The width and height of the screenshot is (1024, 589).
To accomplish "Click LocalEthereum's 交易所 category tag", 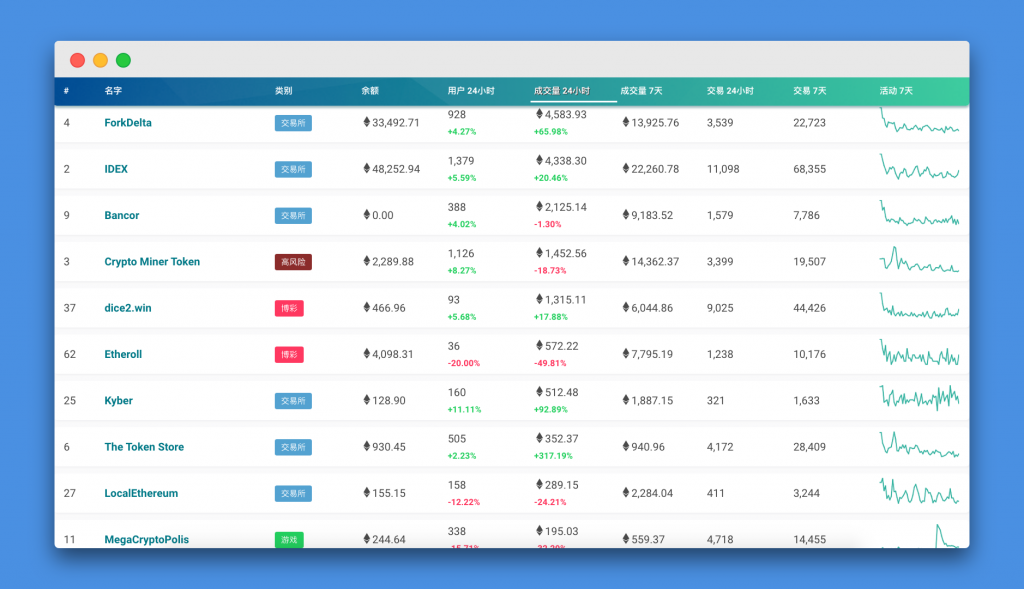I will [293, 494].
